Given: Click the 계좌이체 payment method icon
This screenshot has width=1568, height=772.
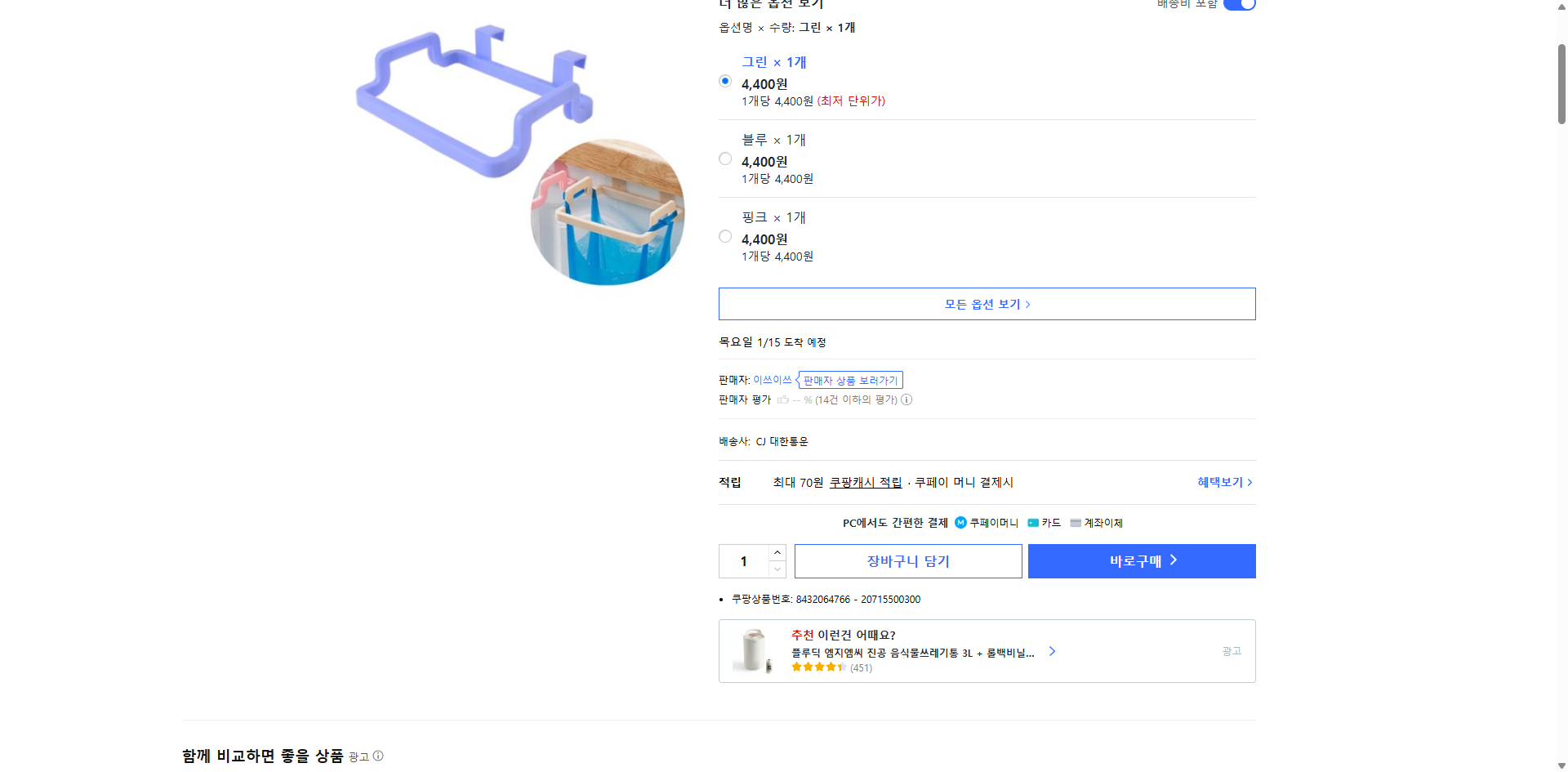Looking at the screenshot, I should click(1074, 523).
